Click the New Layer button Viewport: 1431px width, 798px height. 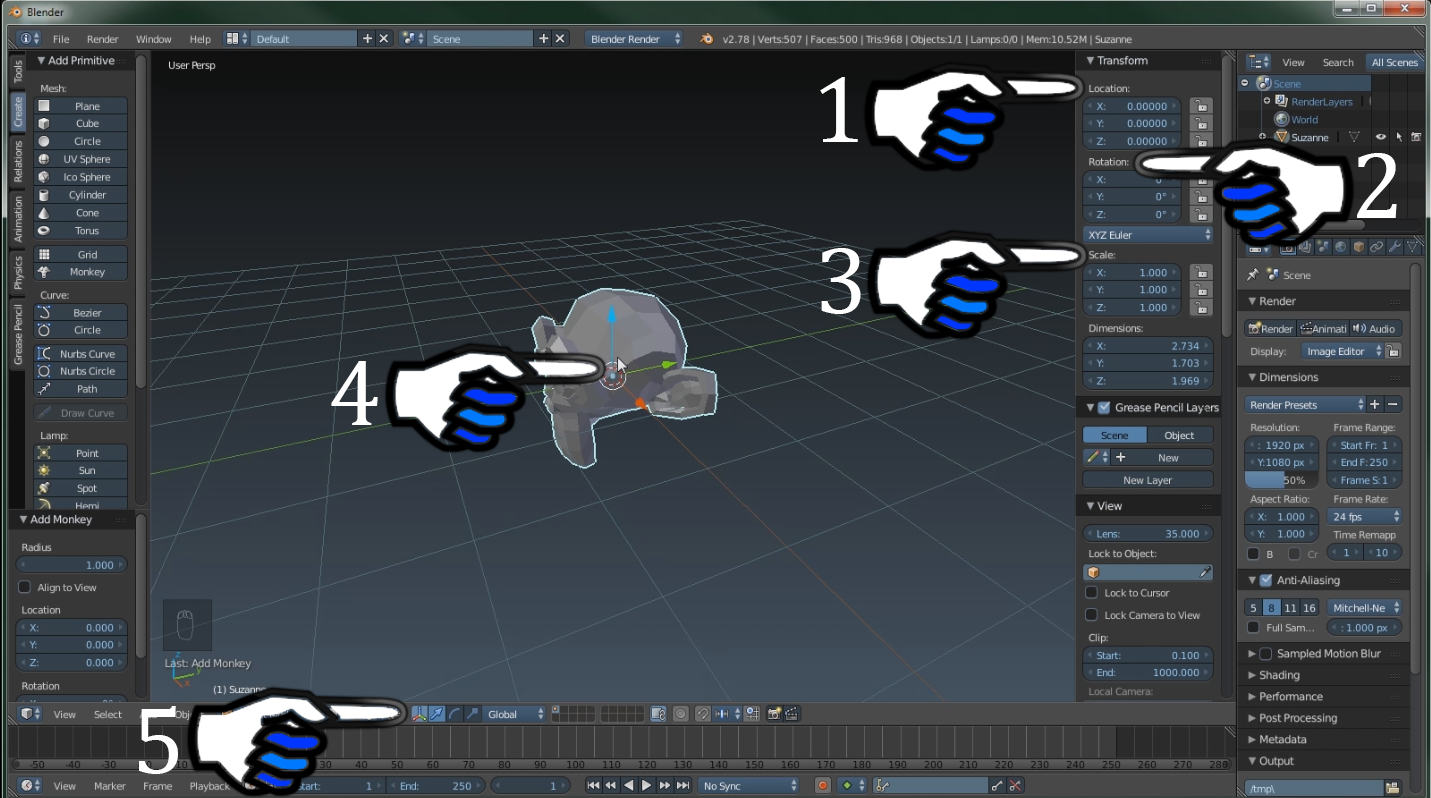tap(1148, 480)
